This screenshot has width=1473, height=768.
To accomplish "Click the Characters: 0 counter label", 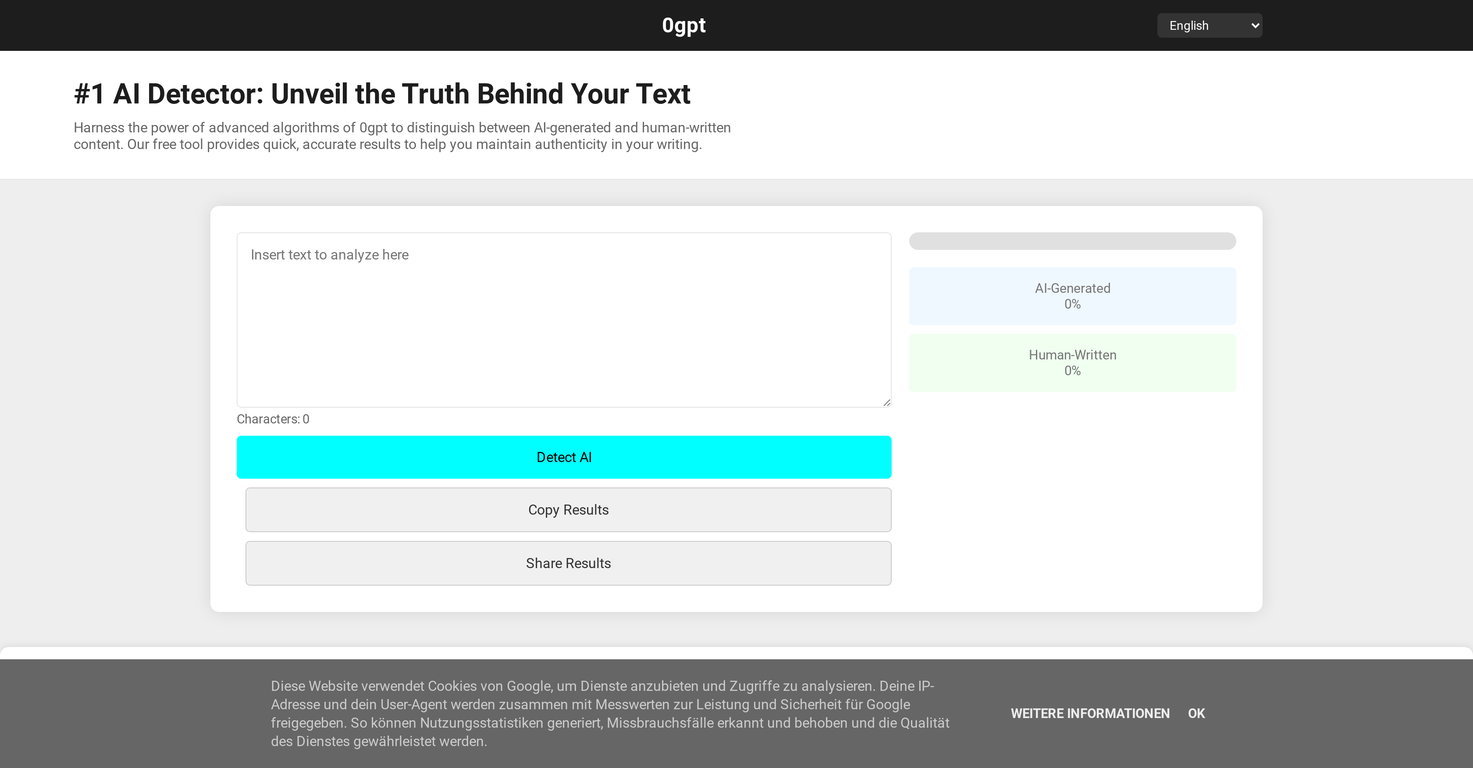I will tap(273, 419).
